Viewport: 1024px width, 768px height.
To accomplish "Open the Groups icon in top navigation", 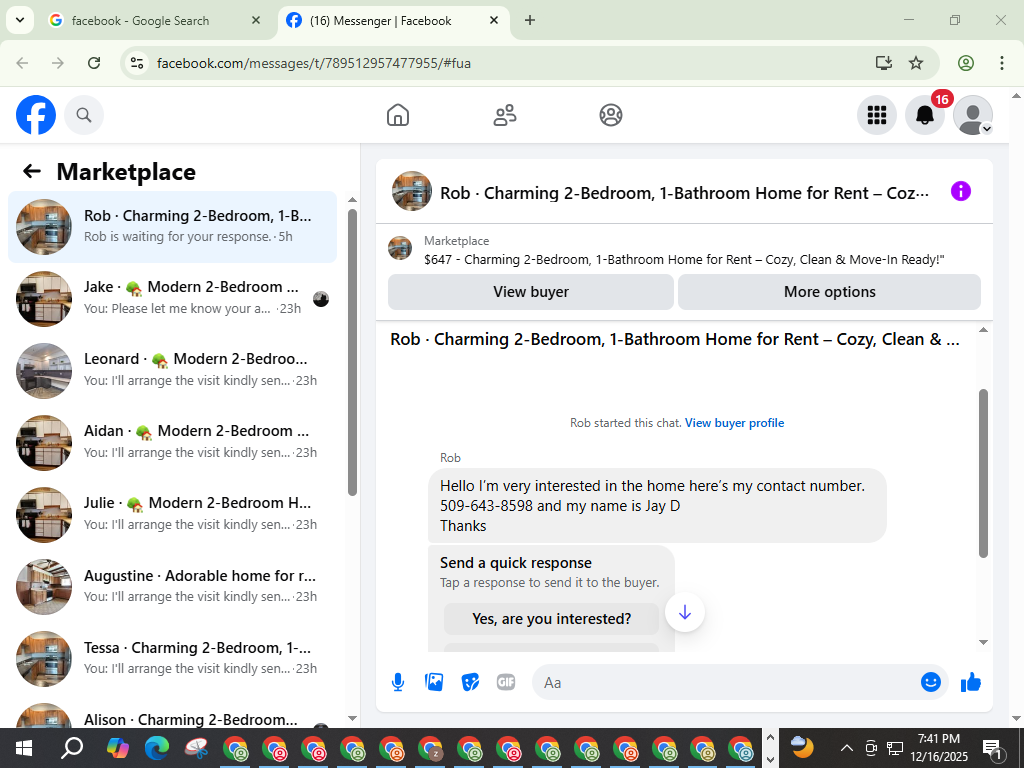I will click(611, 115).
